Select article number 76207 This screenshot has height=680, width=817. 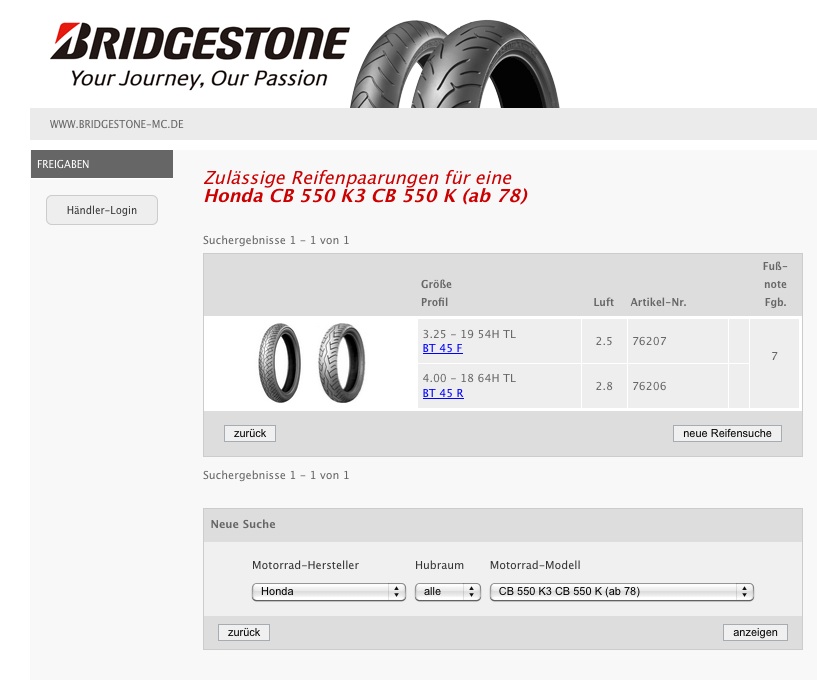[x=649, y=341]
